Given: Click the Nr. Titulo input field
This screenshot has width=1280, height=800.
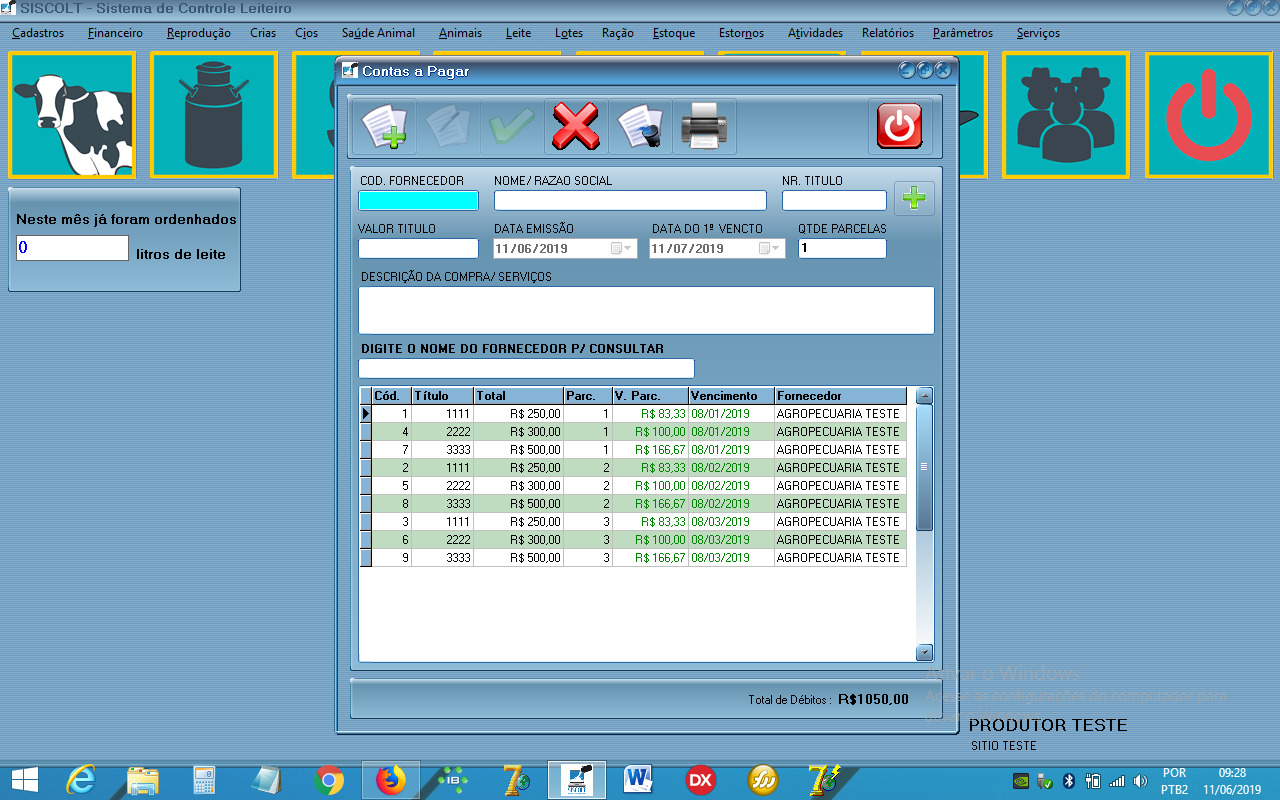Looking at the screenshot, I should coord(834,200).
